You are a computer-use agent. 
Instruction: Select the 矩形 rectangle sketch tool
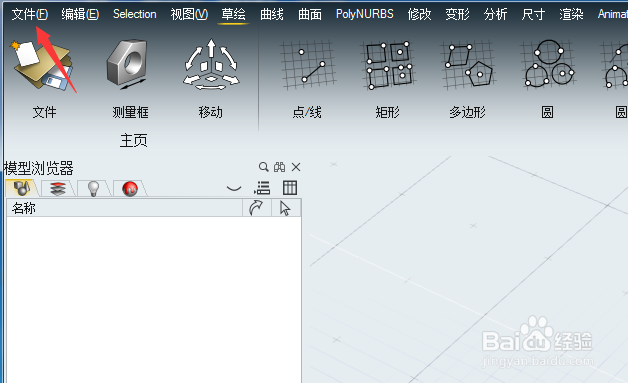(388, 65)
